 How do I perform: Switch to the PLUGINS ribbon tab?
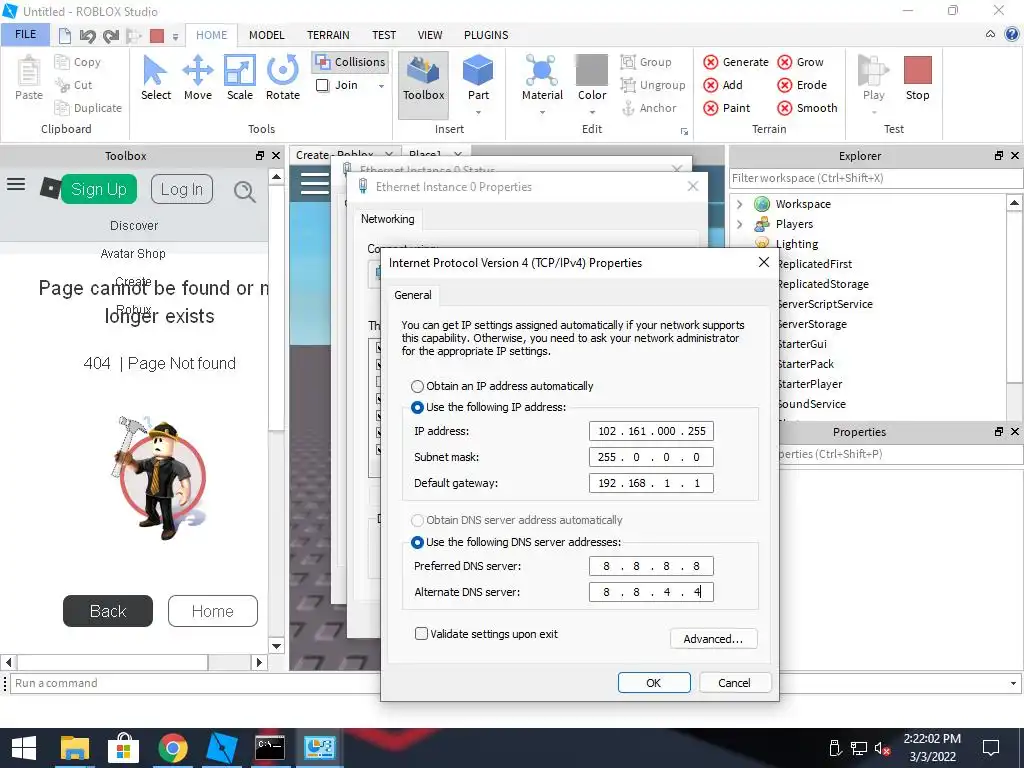(486, 35)
